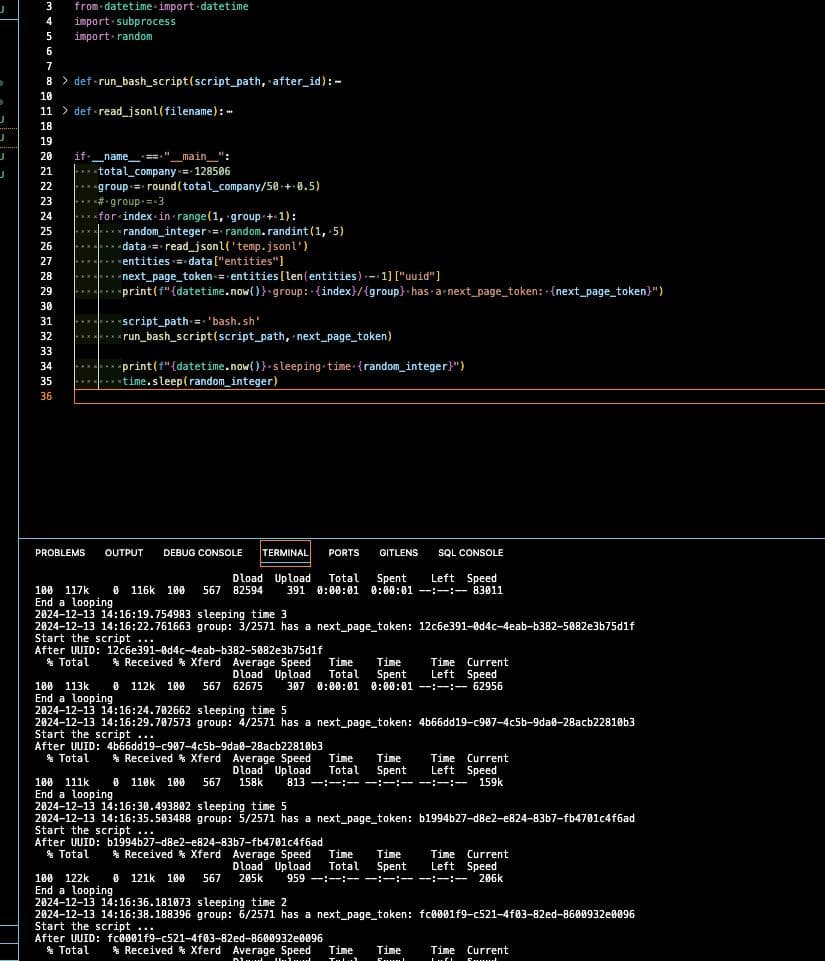Open the PROBLEMS panel tab
Viewport: 825px width, 961px height.
60,553
